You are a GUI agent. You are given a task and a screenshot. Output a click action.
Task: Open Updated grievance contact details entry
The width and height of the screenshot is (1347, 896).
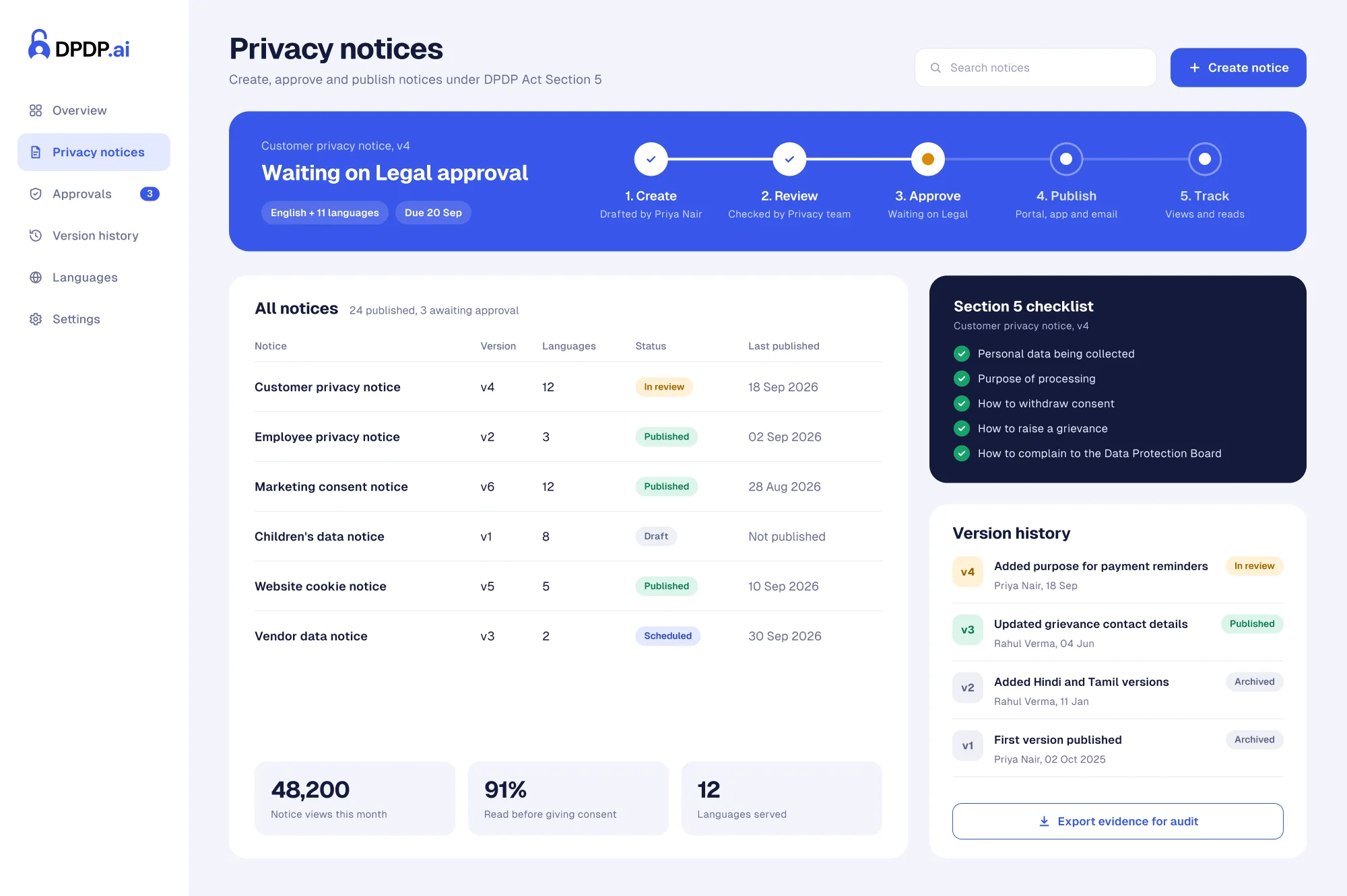[1117, 633]
